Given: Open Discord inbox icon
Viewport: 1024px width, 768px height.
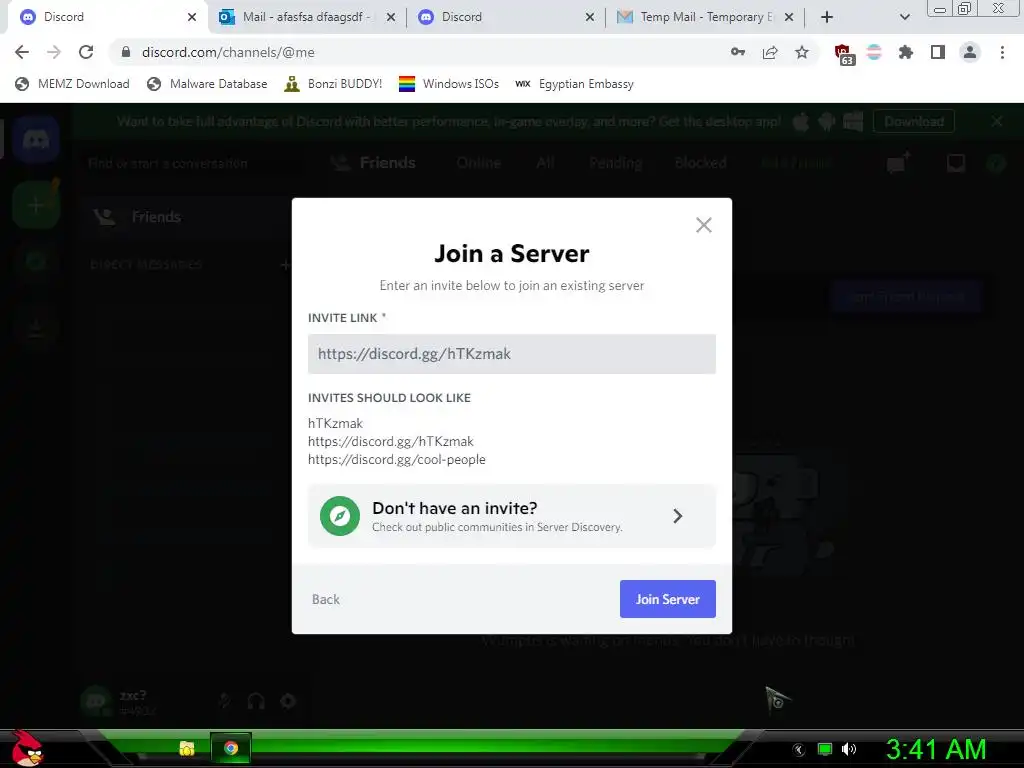Looking at the screenshot, I should coord(956,163).
